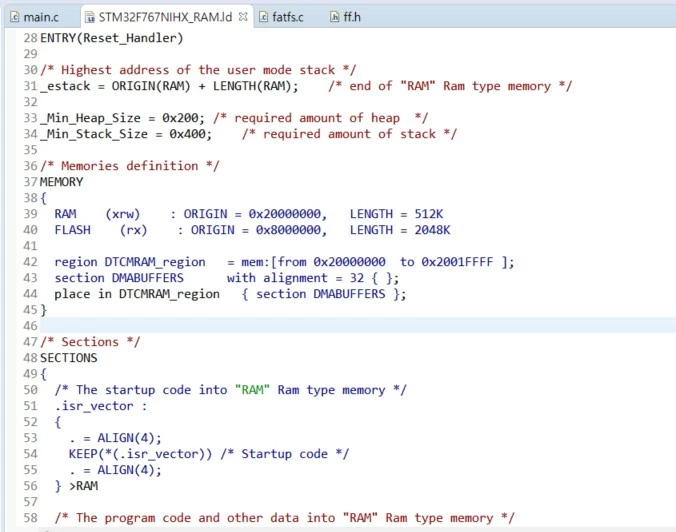Click the DTCMRAM_region name on line 42

tap(155, 262)
